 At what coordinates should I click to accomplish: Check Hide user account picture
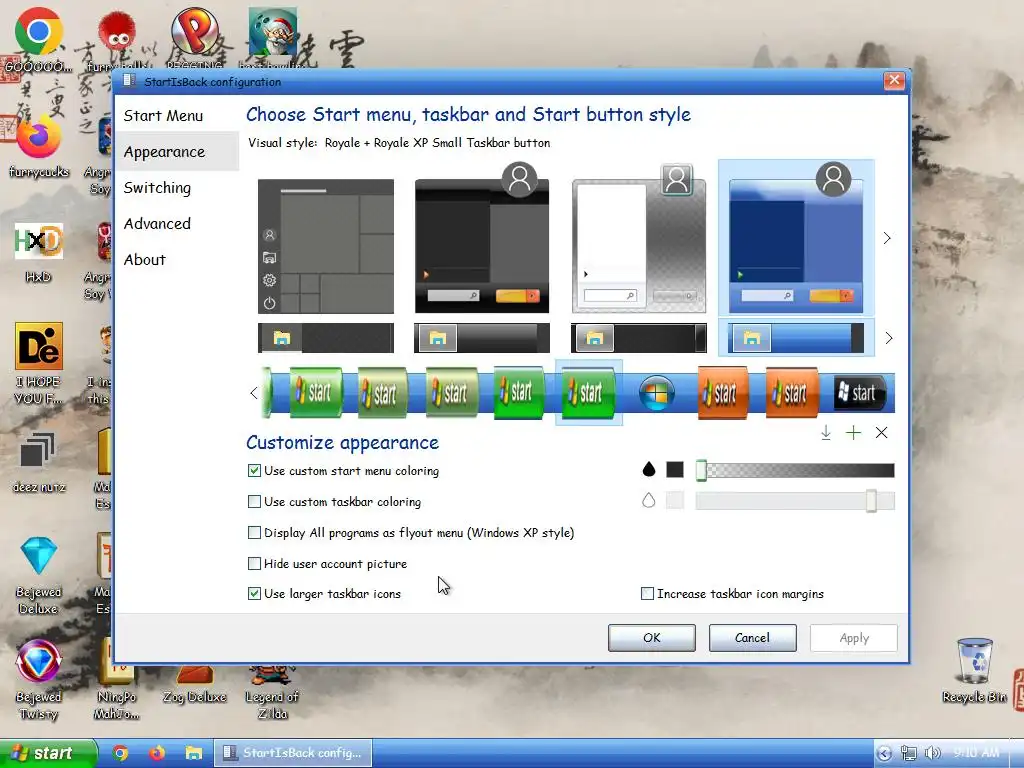[254, 564]
